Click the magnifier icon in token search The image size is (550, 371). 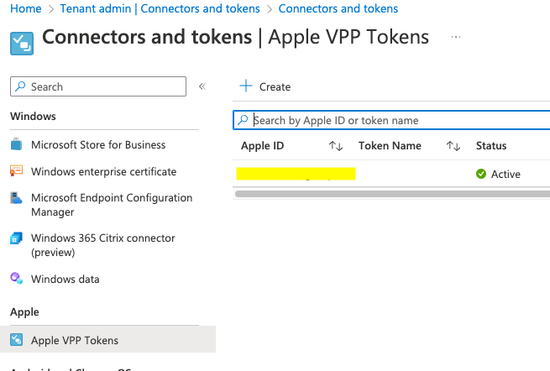coord(243,120)
